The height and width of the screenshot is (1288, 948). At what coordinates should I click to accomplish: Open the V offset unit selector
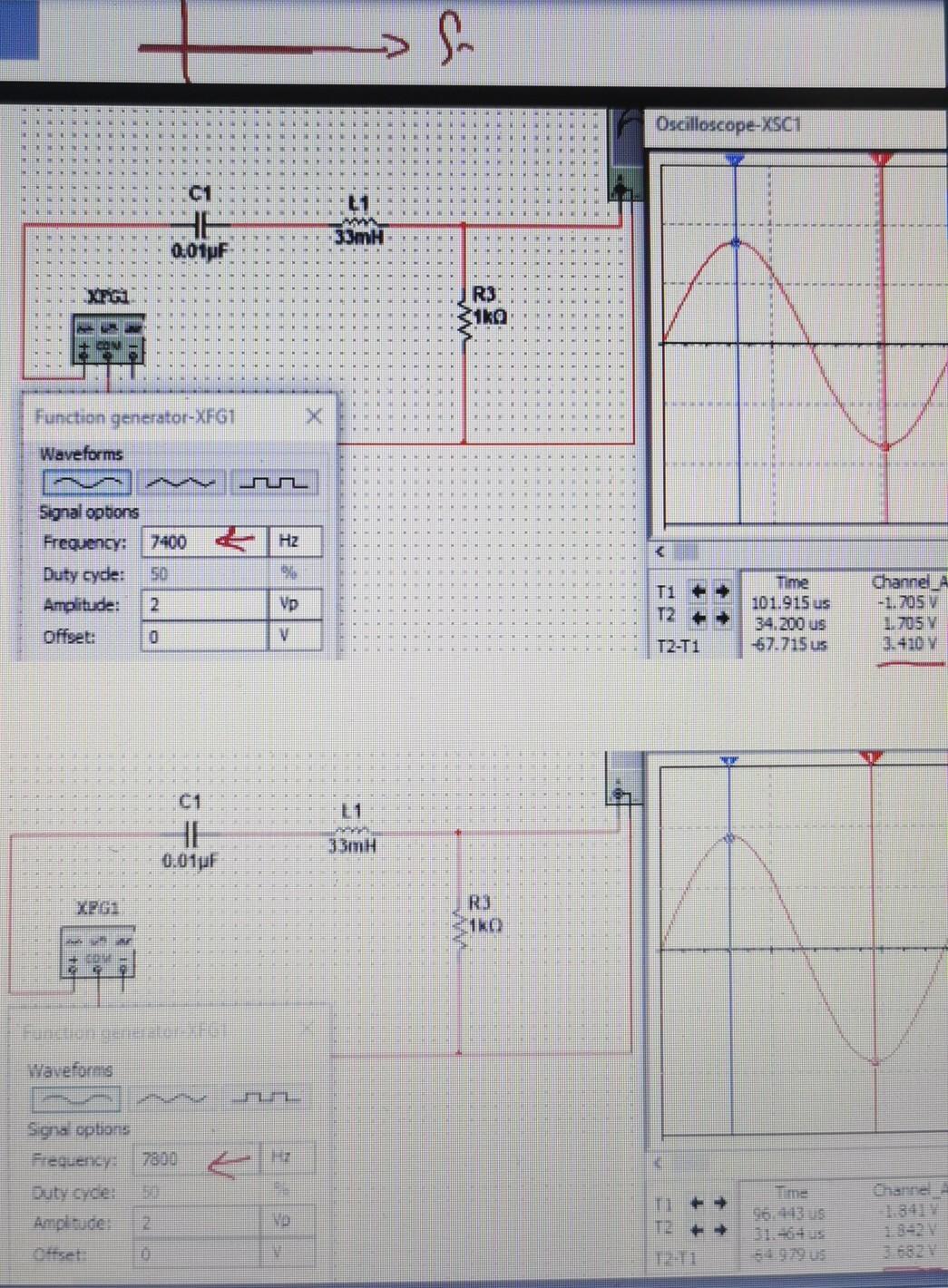click(x=296, y=636)
